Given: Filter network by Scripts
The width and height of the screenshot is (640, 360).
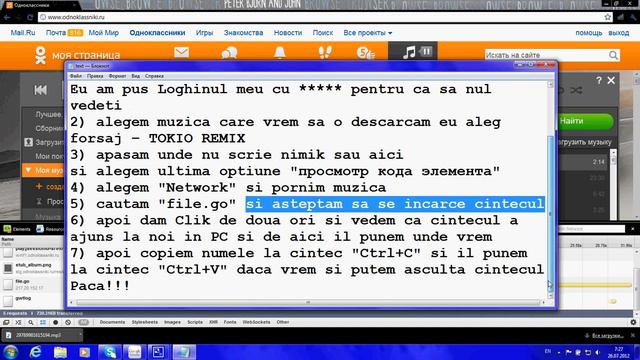Looking at the screenshot, I should [195, 322].
